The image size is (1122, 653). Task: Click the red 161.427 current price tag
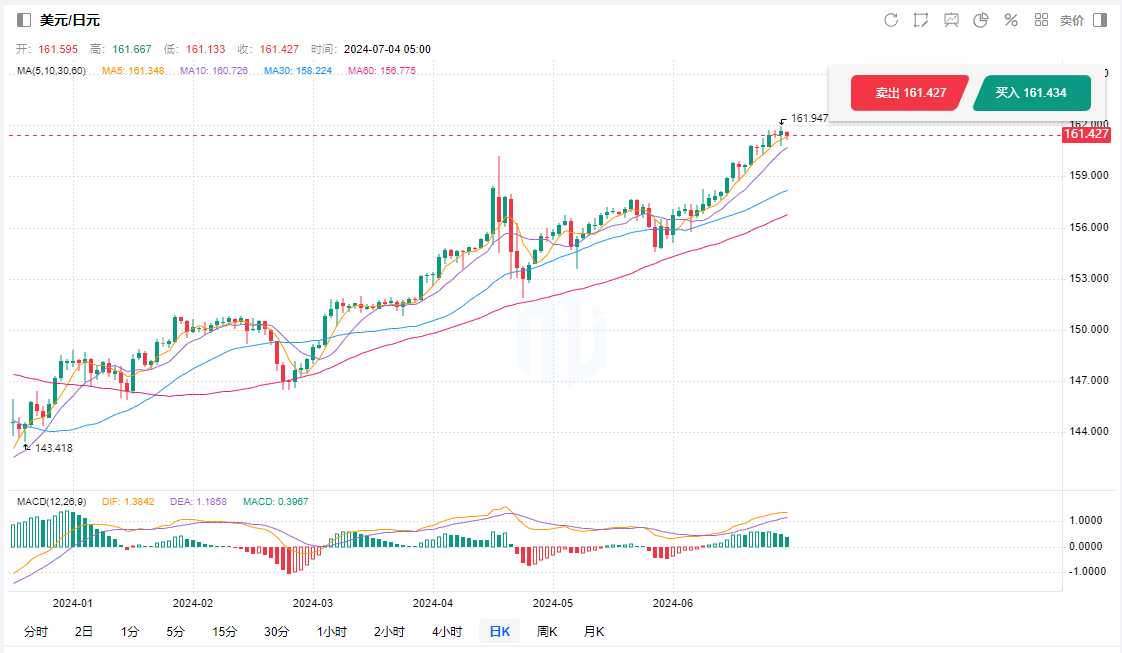(x=1085, y=134)
